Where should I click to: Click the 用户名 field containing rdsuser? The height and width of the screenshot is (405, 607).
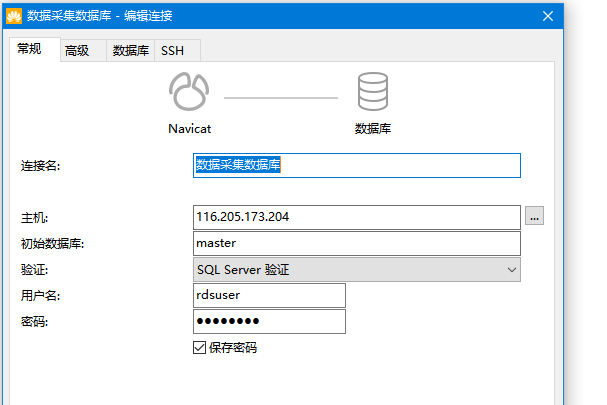(x=269, y=295)
